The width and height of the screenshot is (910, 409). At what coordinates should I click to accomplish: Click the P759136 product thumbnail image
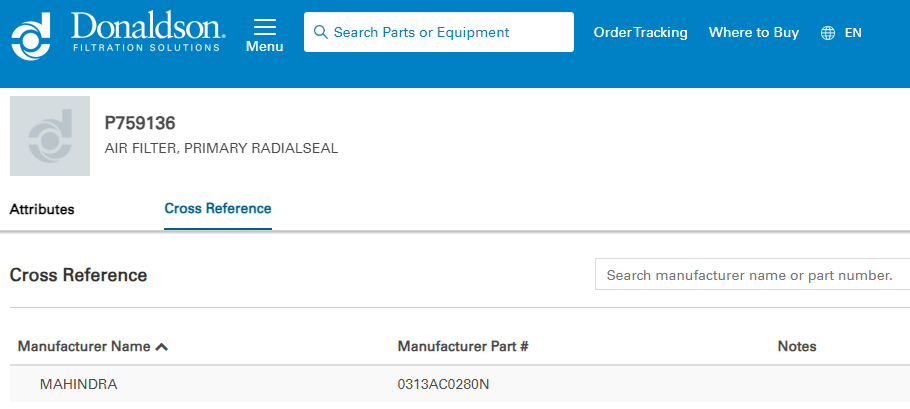tap(50, 136)
